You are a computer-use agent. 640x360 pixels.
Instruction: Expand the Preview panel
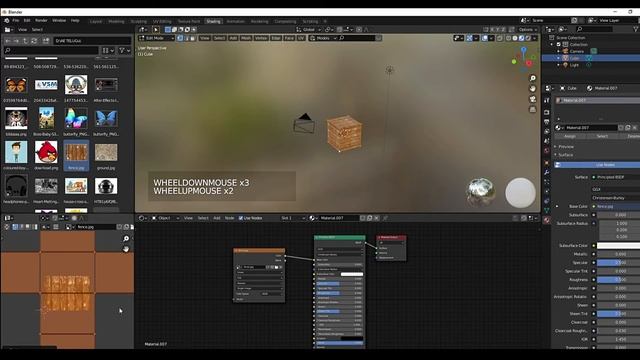[x=566, y=146]
